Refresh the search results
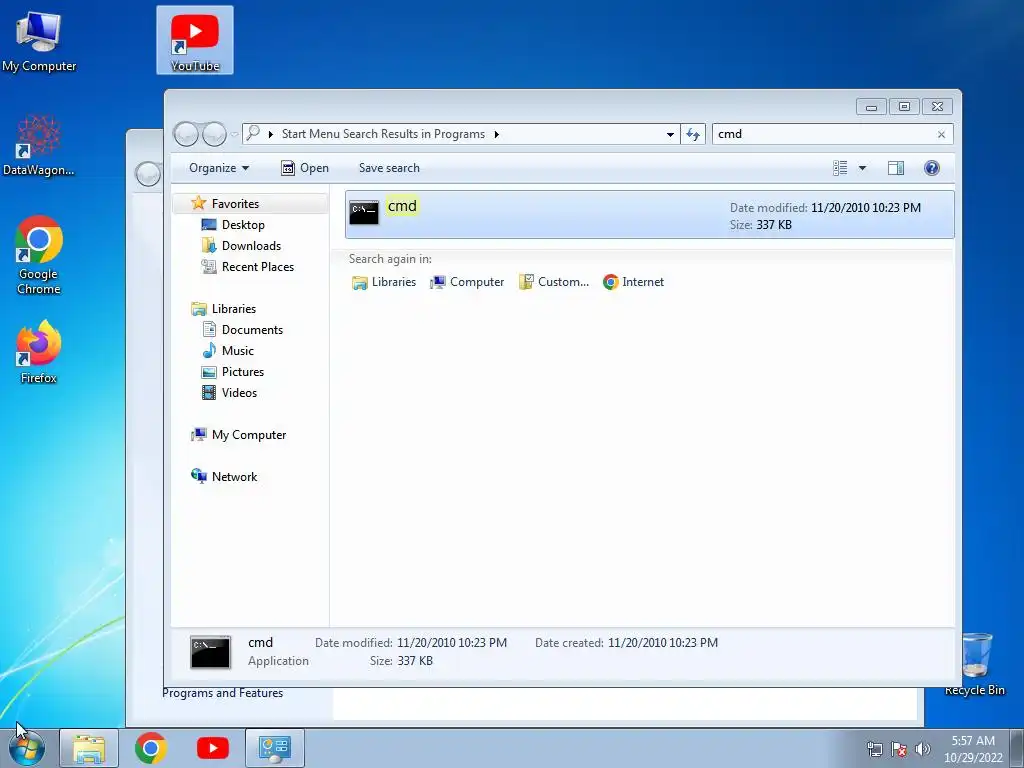Viewport: 1024px width, 768px height. (693, 134)
